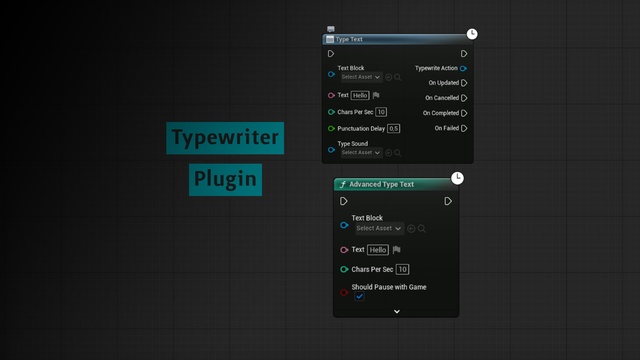Click the clock icon on Advanced Type Text node
Image resolution: width=640 pixels, height=360 pixels.
(457, 178)
